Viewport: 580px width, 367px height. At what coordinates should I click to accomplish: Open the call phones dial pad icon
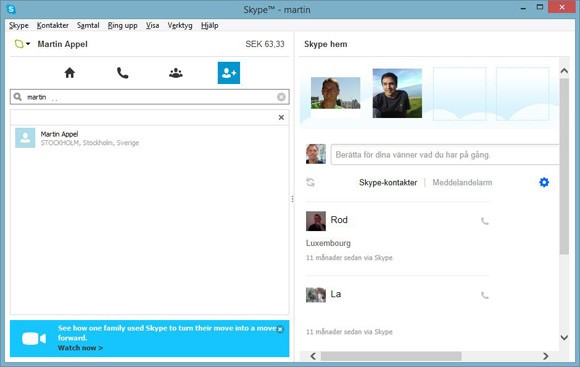(x=122, y=73)
